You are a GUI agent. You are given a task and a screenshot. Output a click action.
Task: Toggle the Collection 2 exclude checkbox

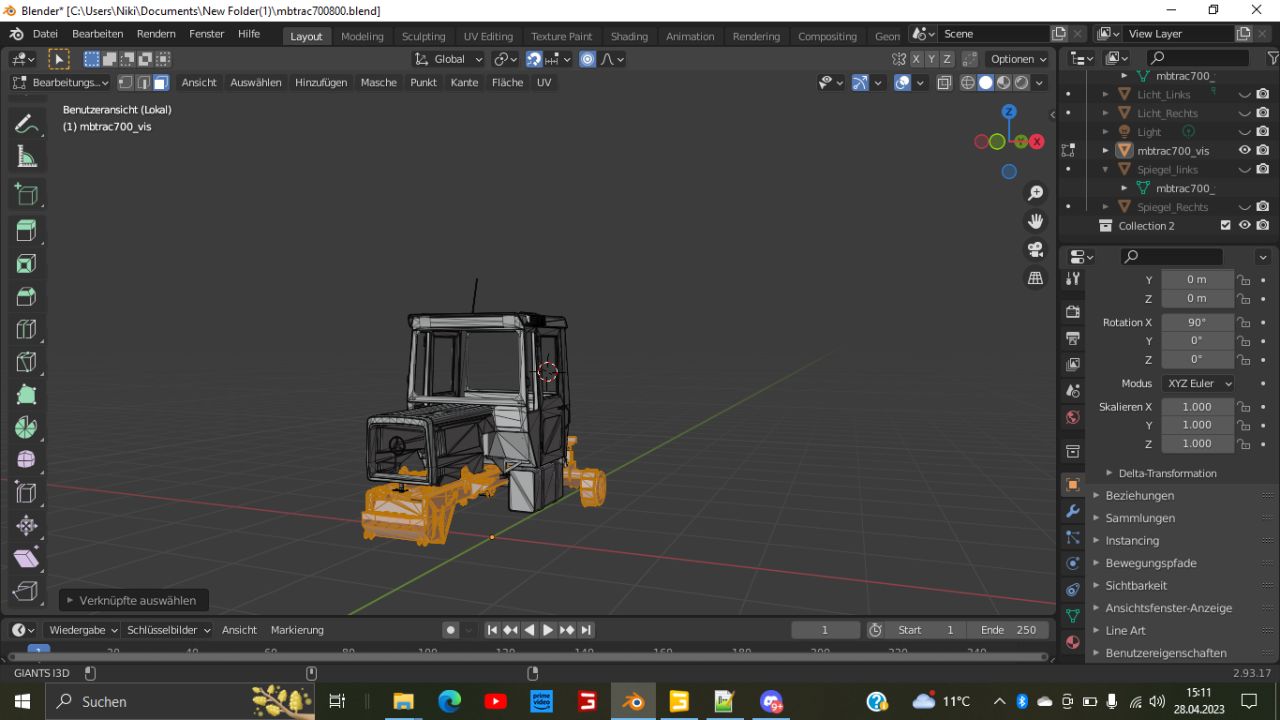pyautogui.click(x=1226, y=225)
